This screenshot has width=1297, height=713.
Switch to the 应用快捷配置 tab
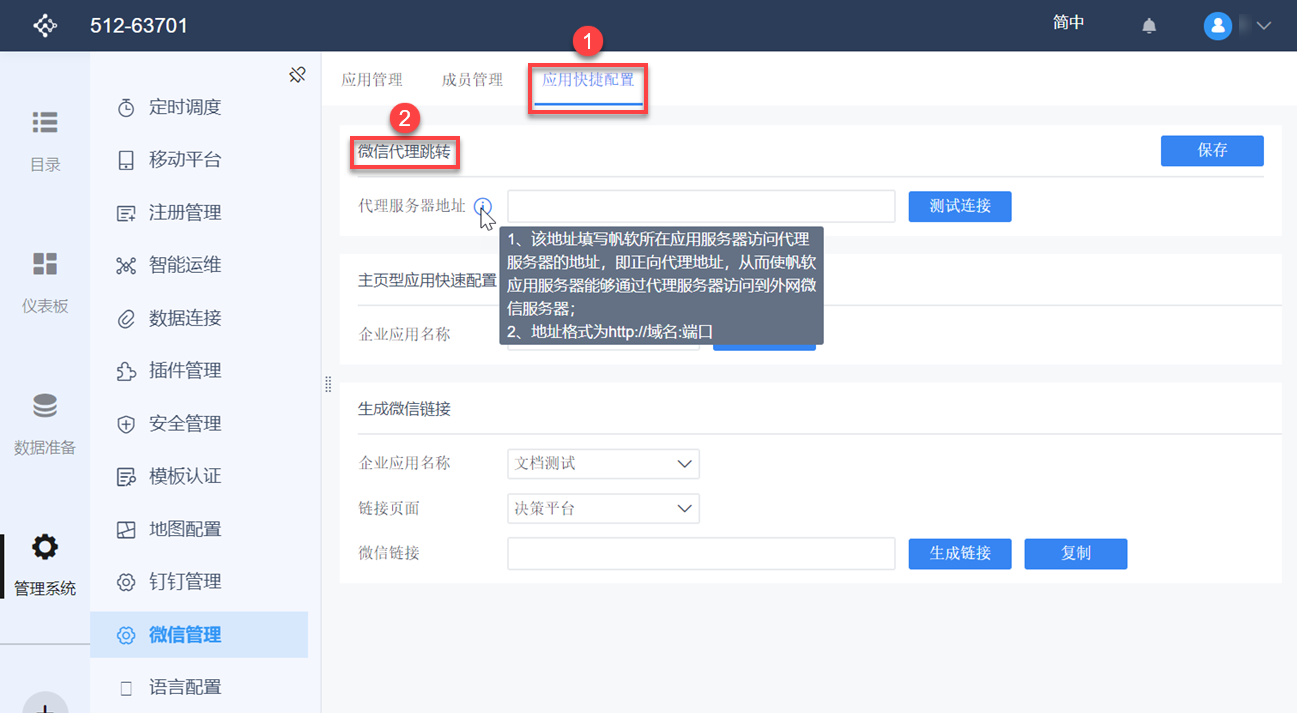[588, 80]
